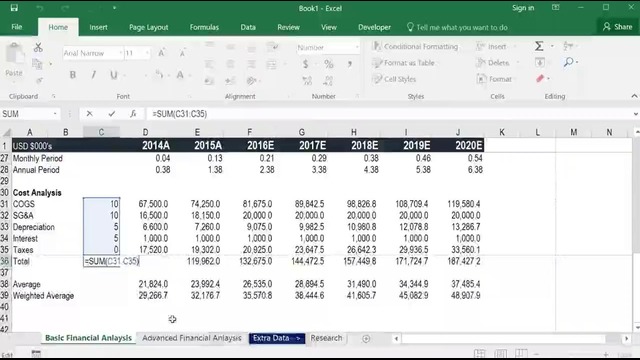This screenshot has width=640, height=360.
Task: Select row 38 header
Action: point(5,284)
